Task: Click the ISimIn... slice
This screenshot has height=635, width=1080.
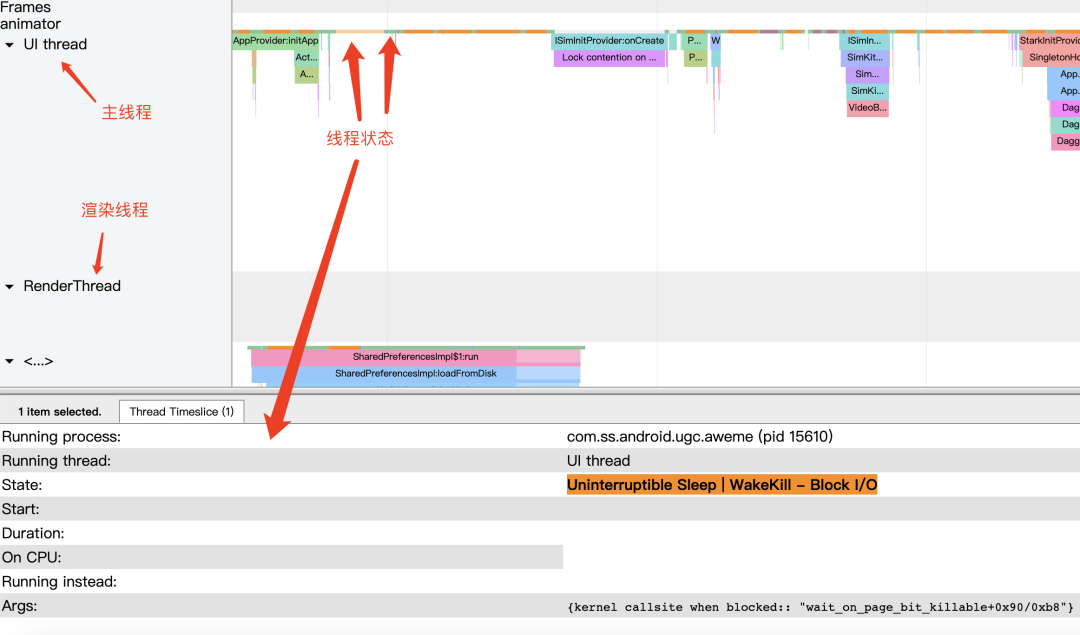Action: pos(864,41)
